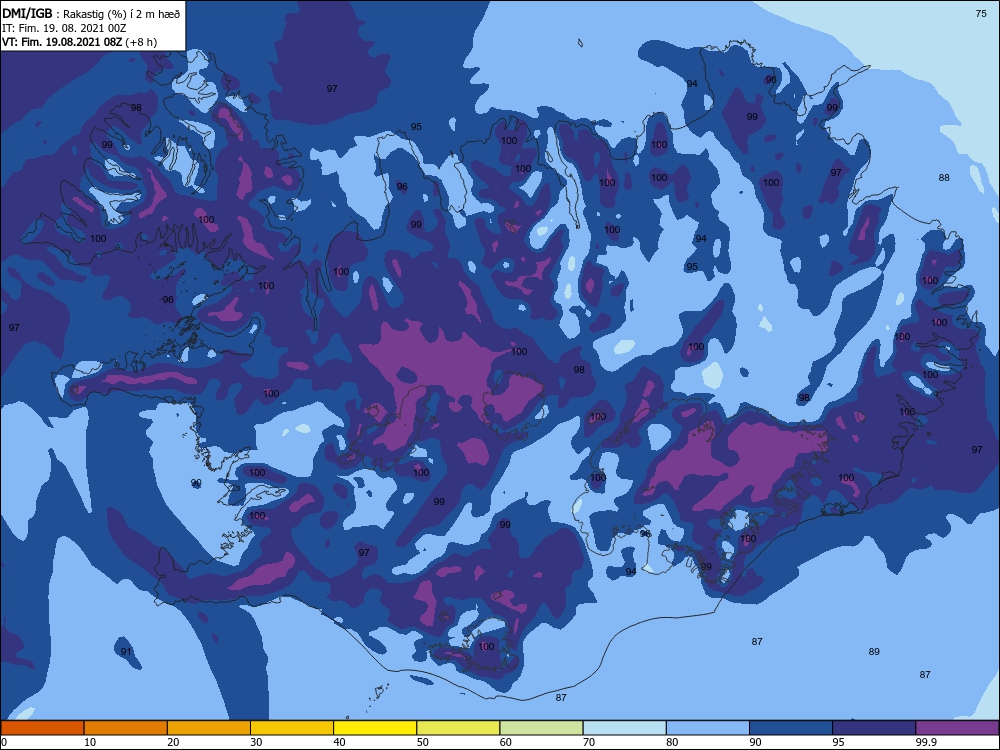Click the purple legend swatch above 99.9

[957, 728]
